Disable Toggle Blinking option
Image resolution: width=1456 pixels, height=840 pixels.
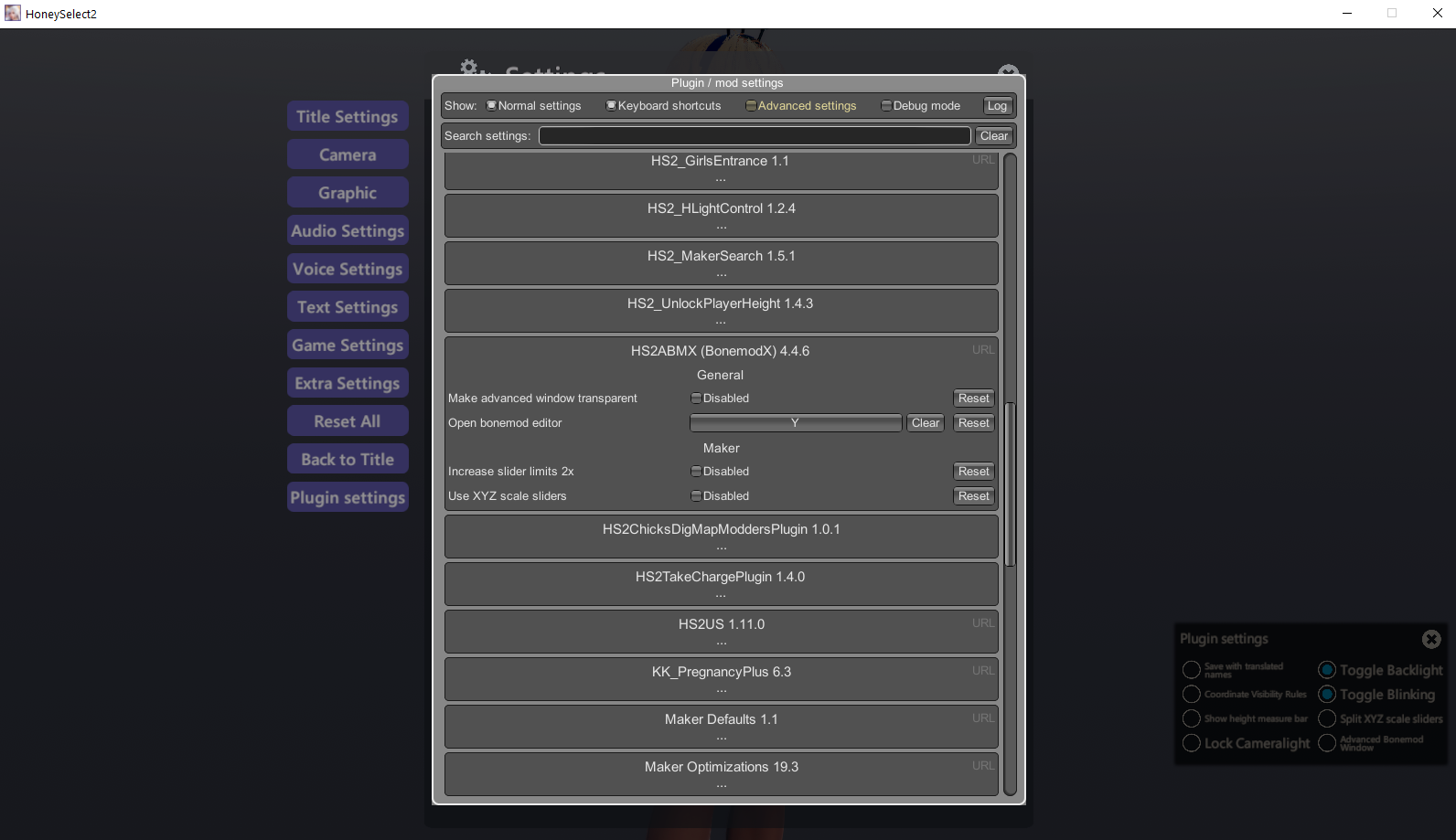[1327, 695]
